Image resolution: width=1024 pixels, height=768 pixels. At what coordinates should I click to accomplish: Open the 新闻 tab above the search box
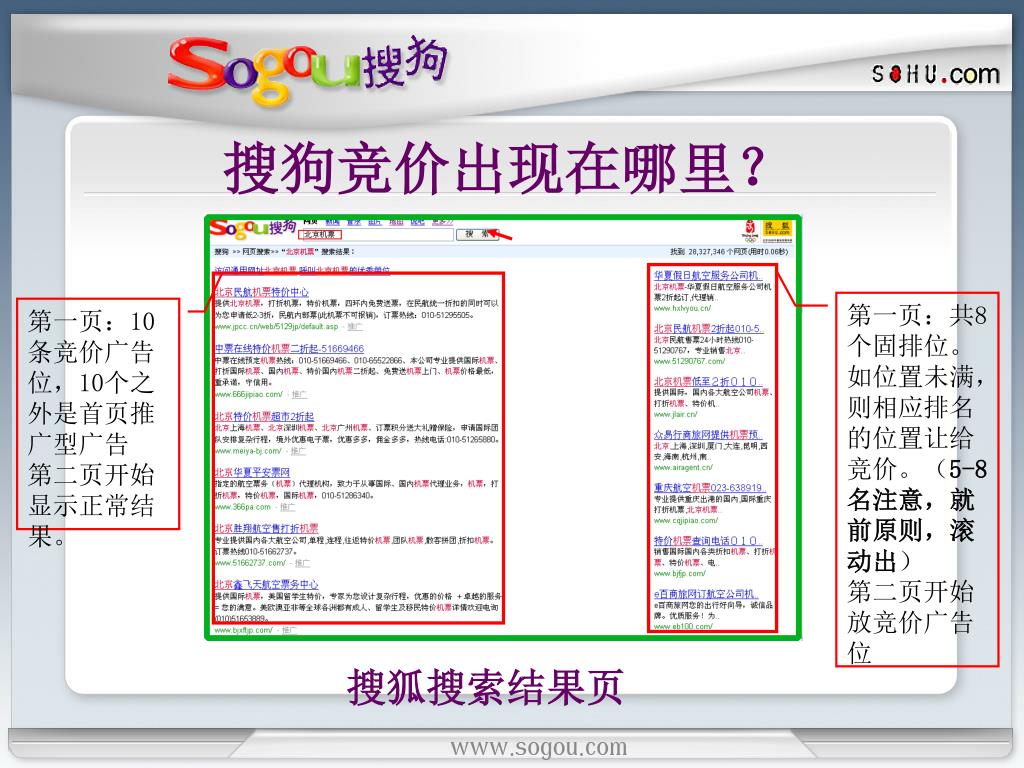pos(333,222)
